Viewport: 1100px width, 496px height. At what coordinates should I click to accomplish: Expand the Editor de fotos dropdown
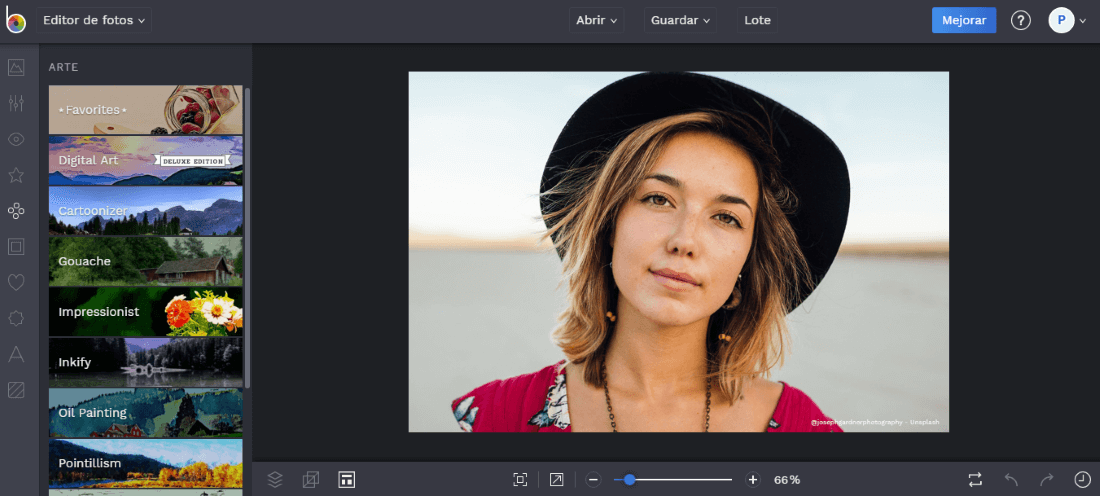click(94, 20)
